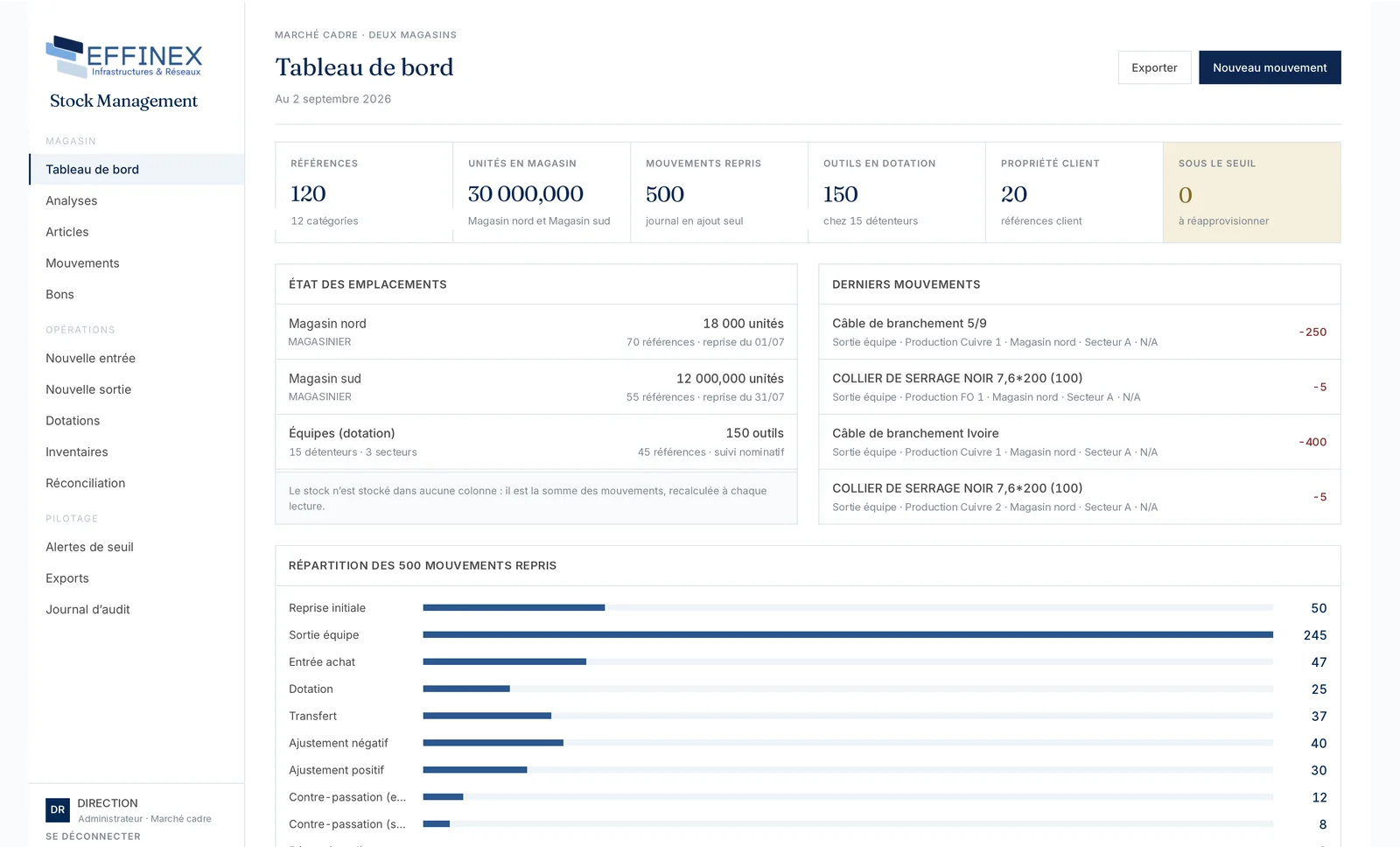Click the DIRECTION user name
This screenshot has width=1400, height=847.
click(108, 803)
